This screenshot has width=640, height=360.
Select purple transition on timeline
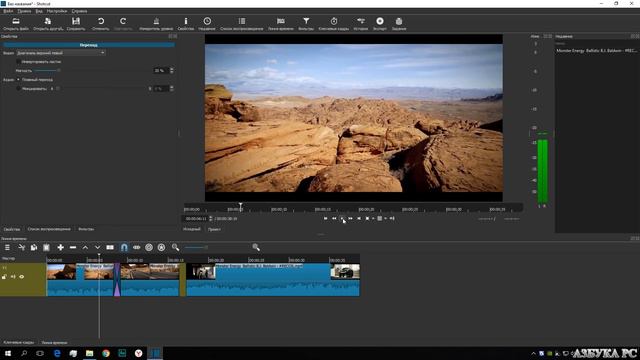point(117,280)
